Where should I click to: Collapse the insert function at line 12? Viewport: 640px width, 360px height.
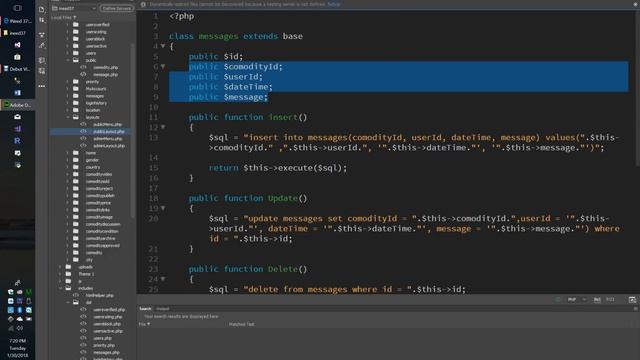[163, 127]
